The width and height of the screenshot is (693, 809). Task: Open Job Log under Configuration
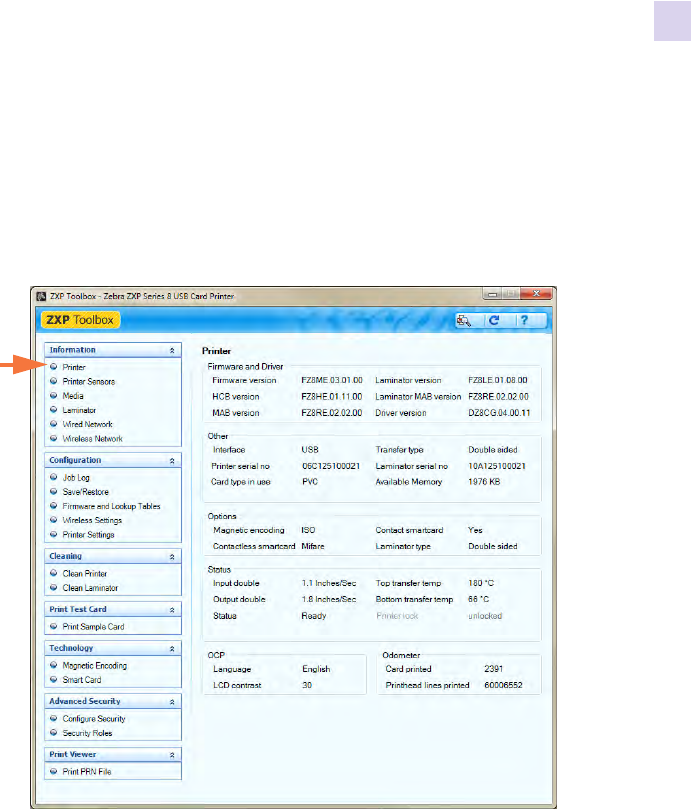76,478
